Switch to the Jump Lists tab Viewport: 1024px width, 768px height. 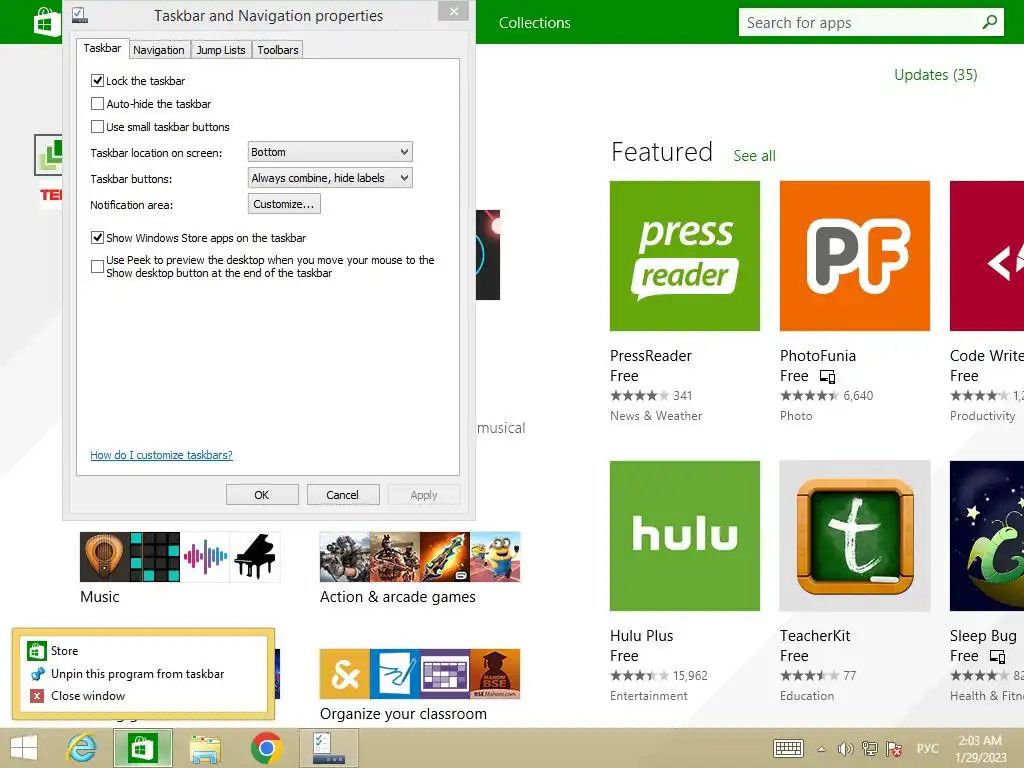(221, 50)
